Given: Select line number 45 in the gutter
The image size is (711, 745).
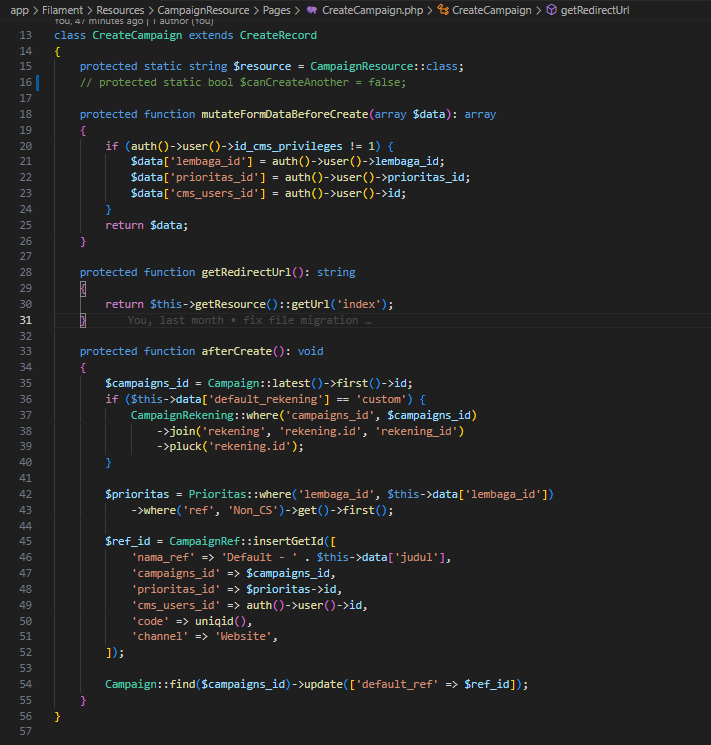Looking at the screenshot, I should (x=26, y=541).
